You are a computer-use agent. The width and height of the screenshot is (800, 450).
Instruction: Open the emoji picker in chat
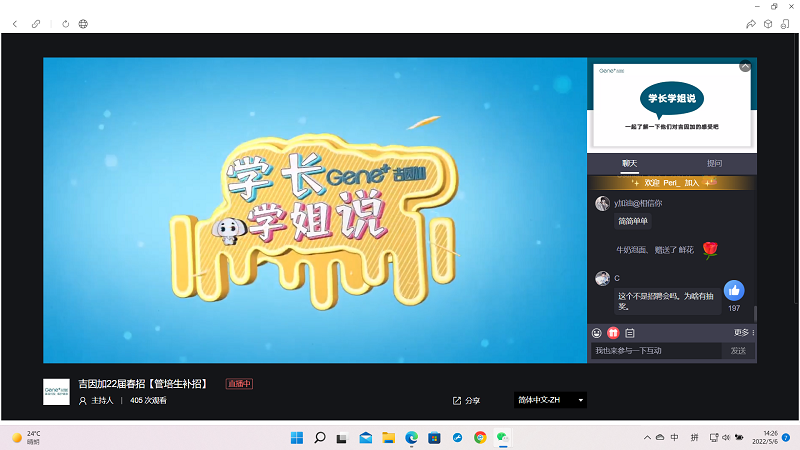point(597,332)
